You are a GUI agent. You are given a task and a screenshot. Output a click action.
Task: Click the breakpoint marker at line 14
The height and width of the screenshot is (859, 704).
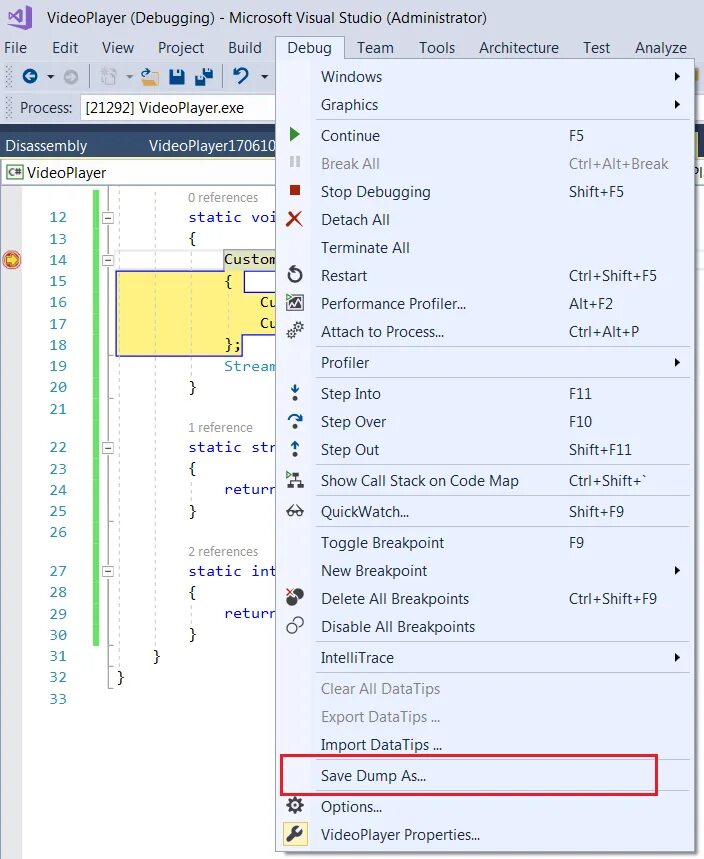pos(12,259)
